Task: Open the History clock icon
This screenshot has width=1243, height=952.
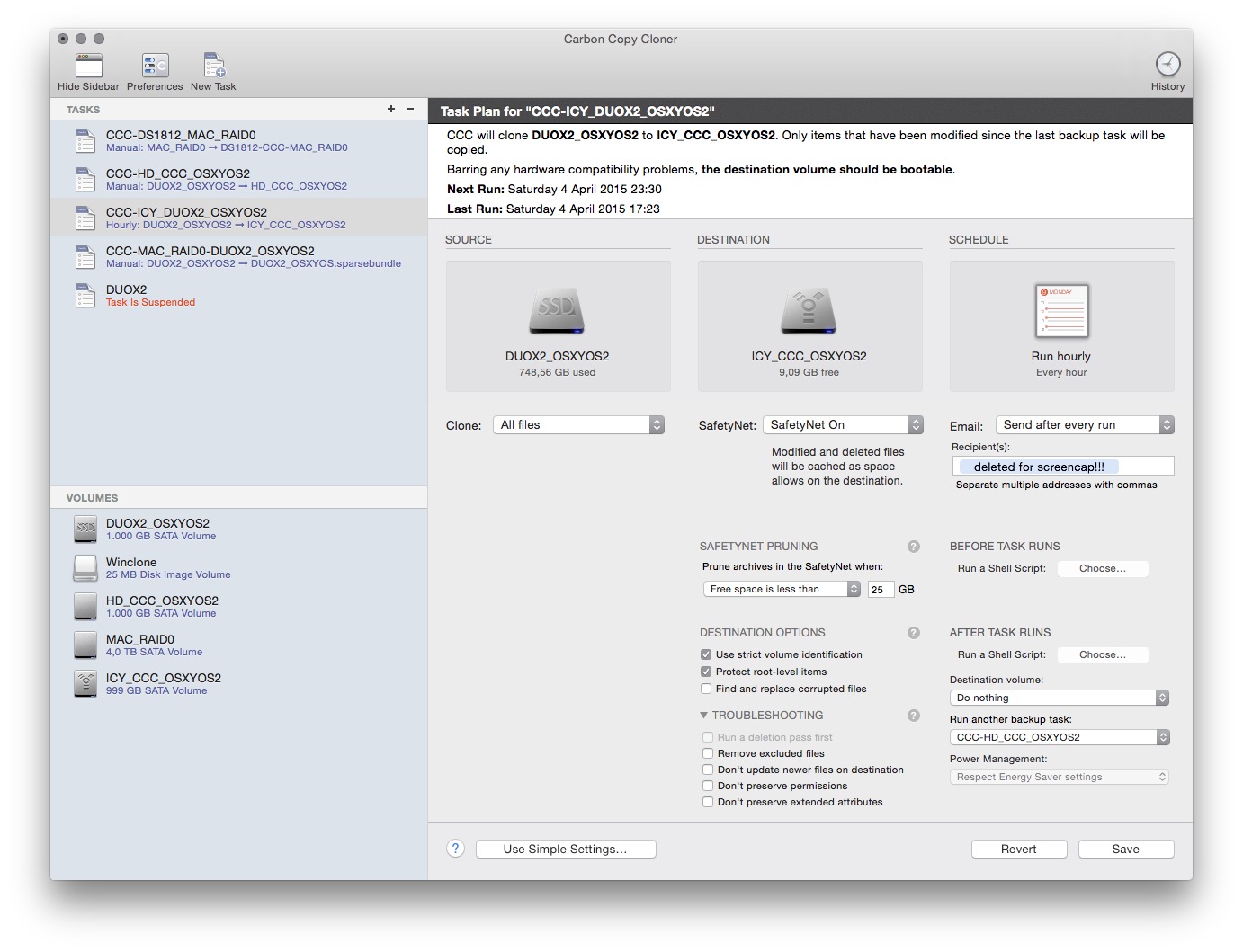Action: tap(1167, 64)
